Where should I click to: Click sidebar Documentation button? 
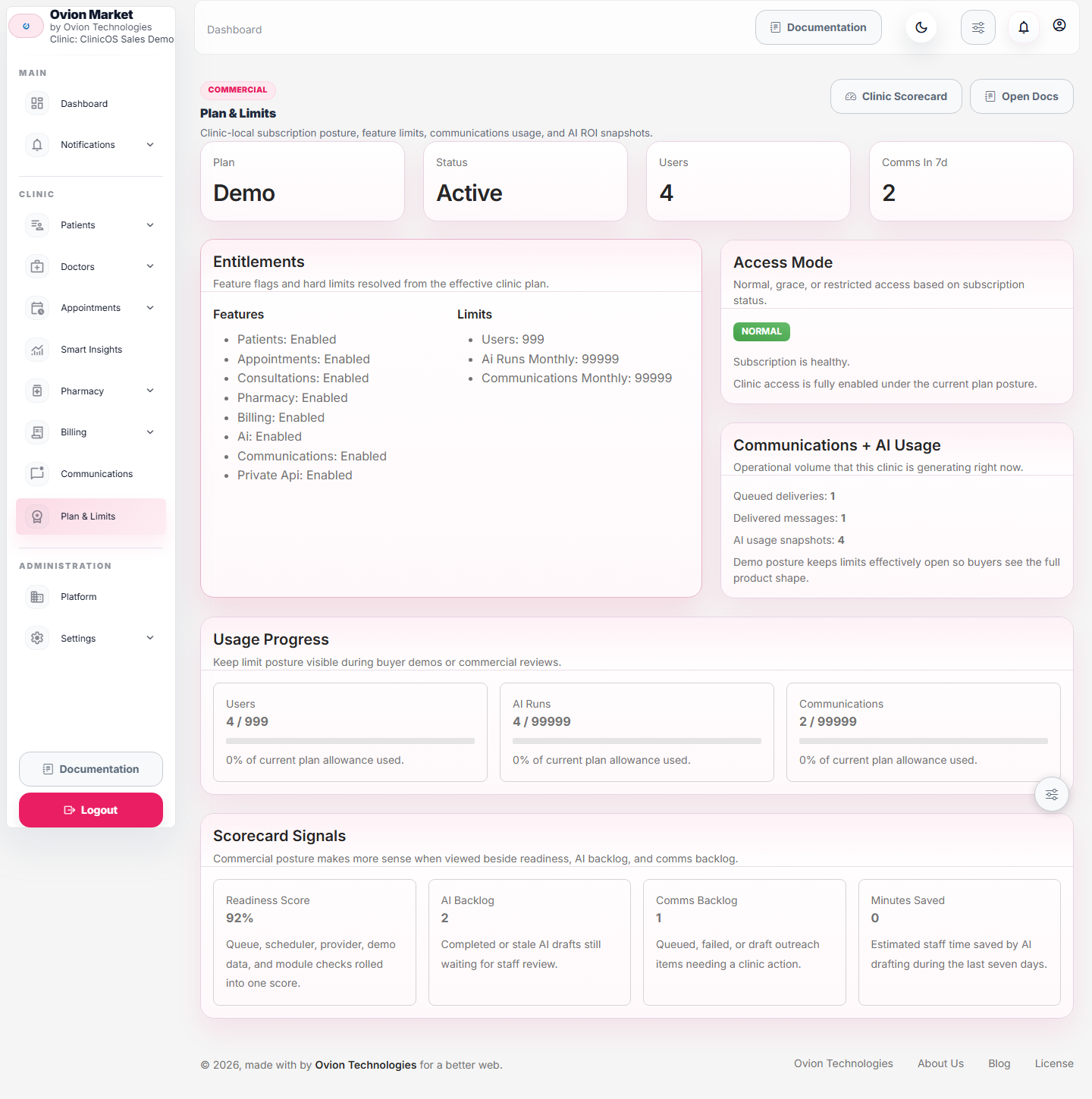click(x=91, y=769)
